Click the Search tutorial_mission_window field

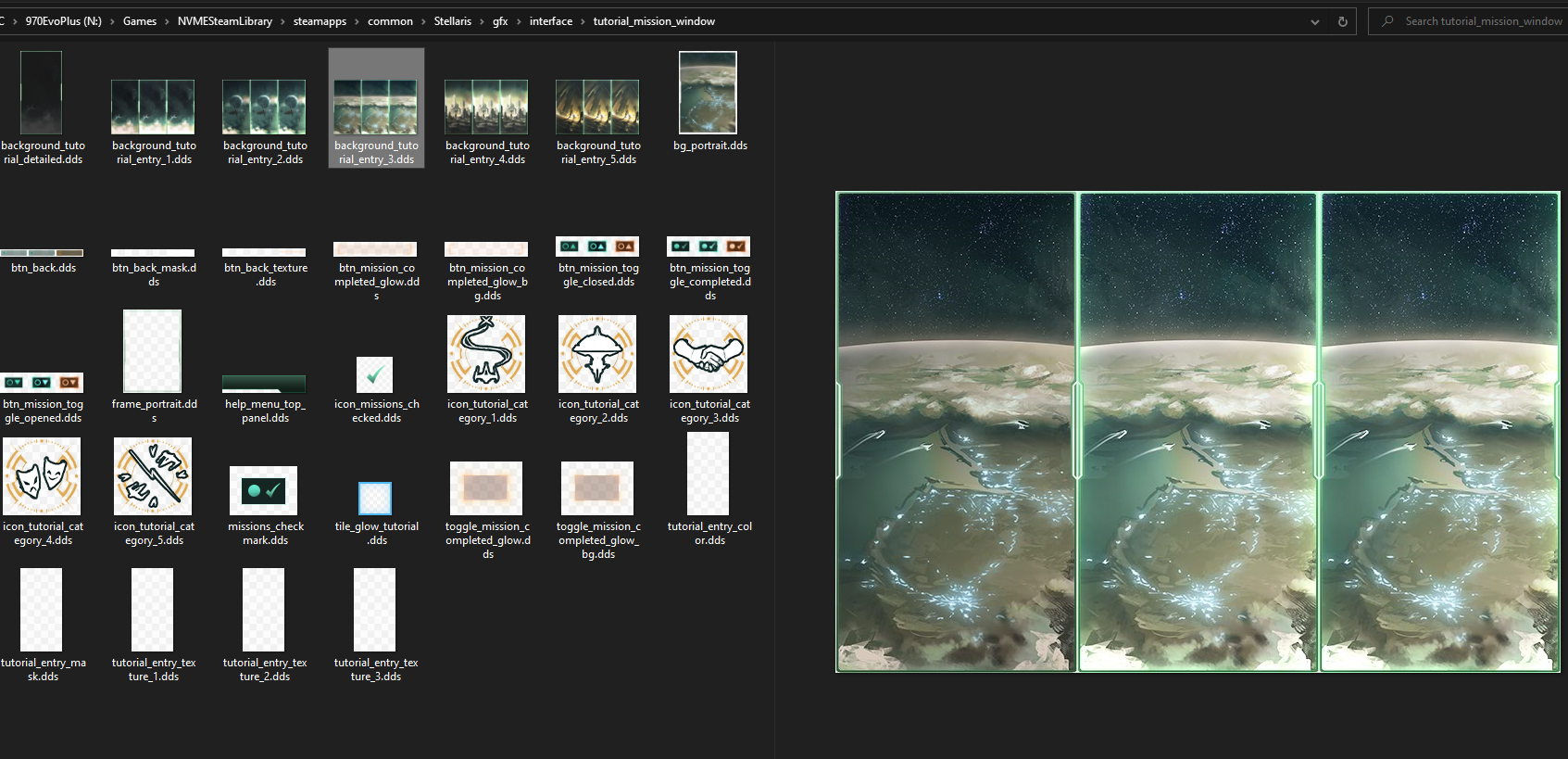click(1468, 21)
